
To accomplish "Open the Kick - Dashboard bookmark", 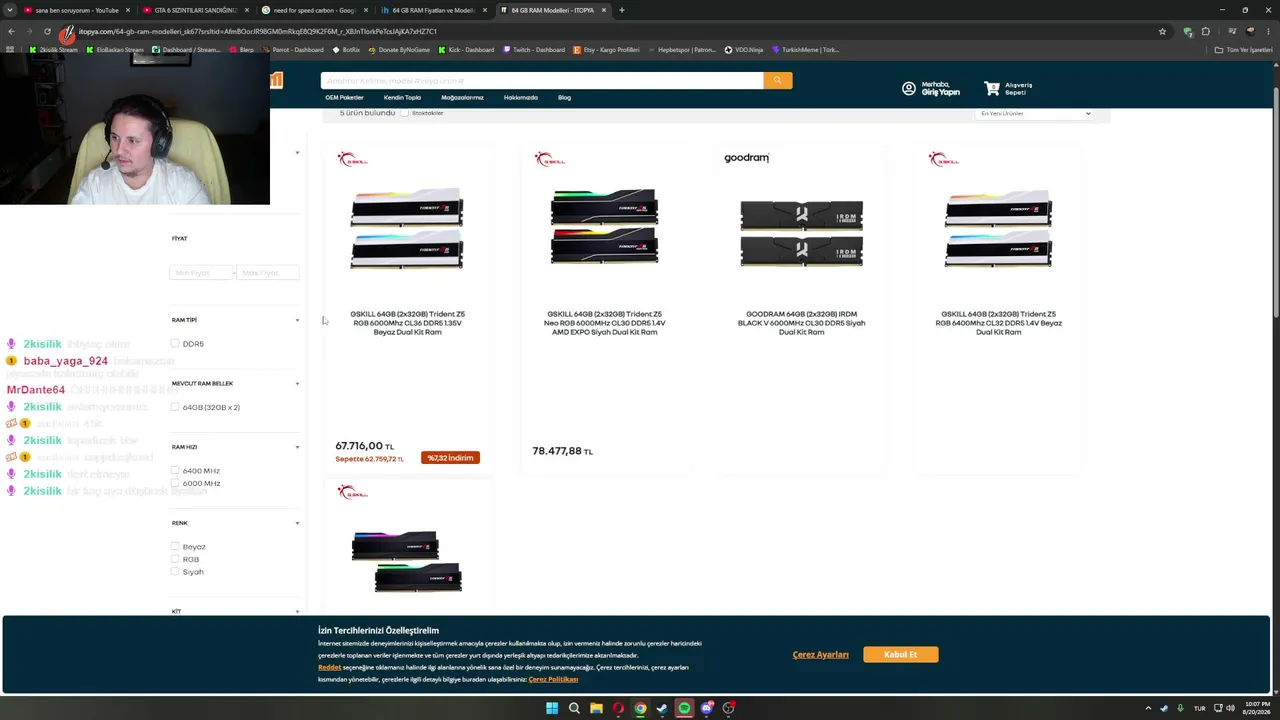I will 467,49.
